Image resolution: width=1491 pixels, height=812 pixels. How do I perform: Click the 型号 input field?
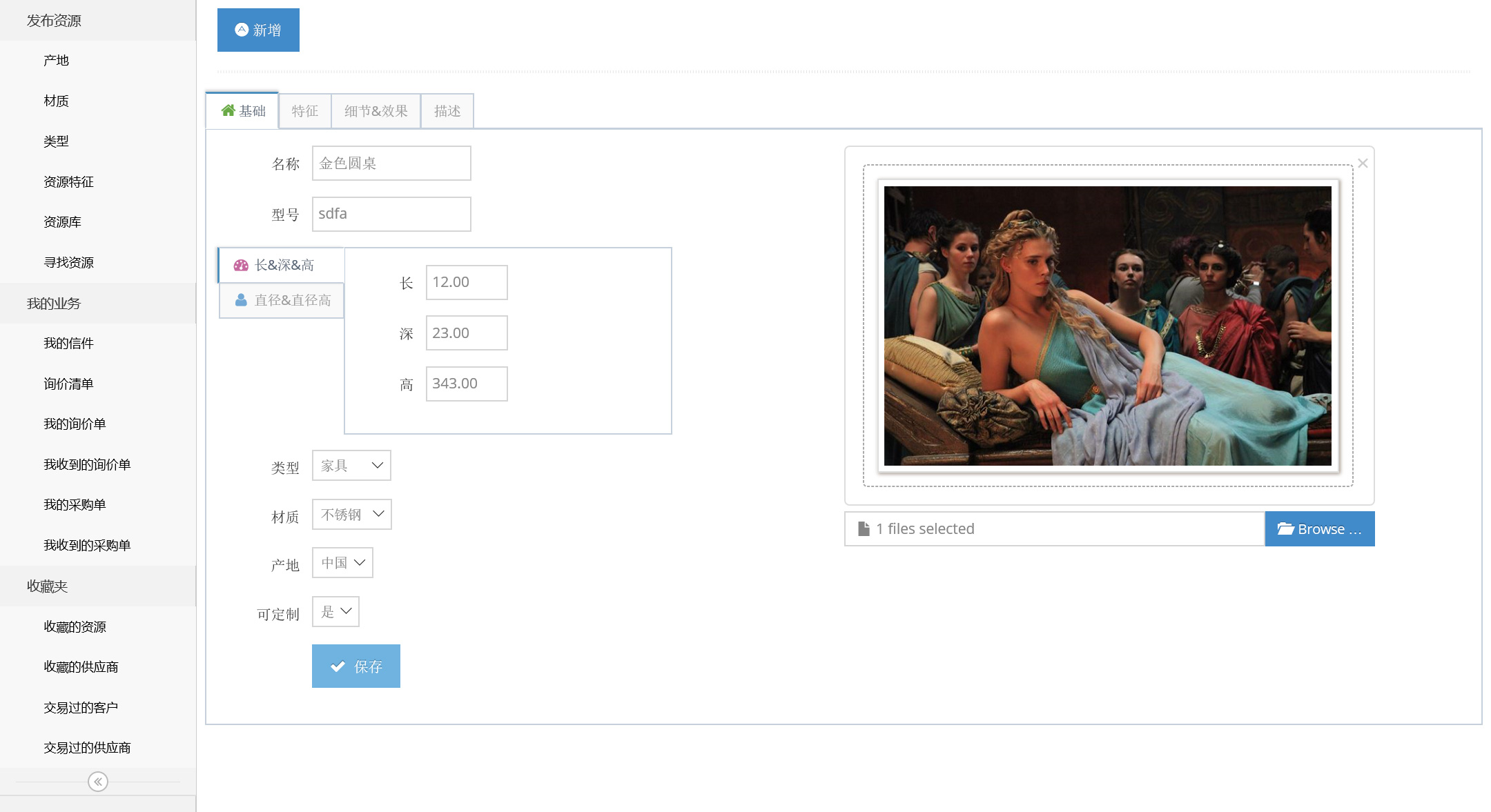tap(391, 214)
